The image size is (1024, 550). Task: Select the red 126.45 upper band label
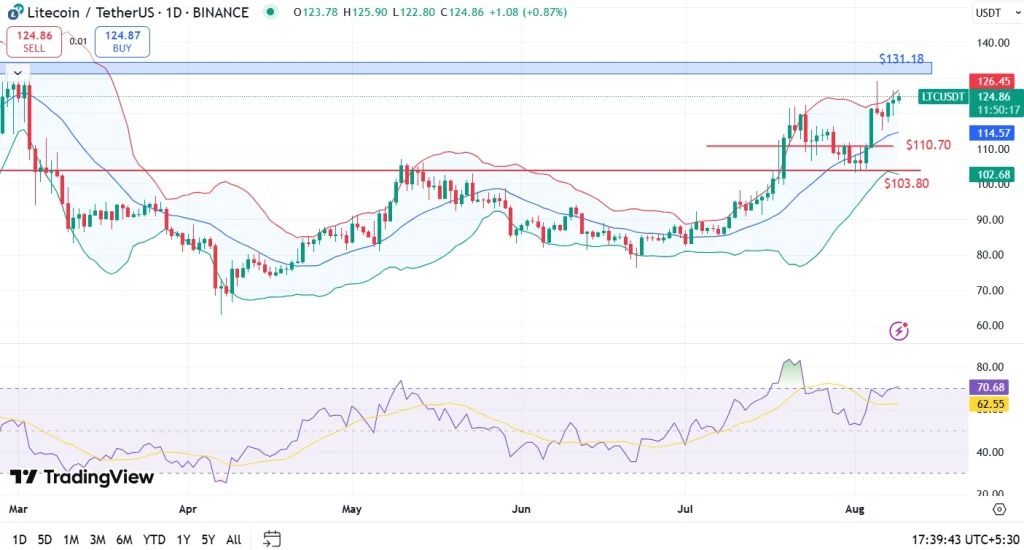993,81
